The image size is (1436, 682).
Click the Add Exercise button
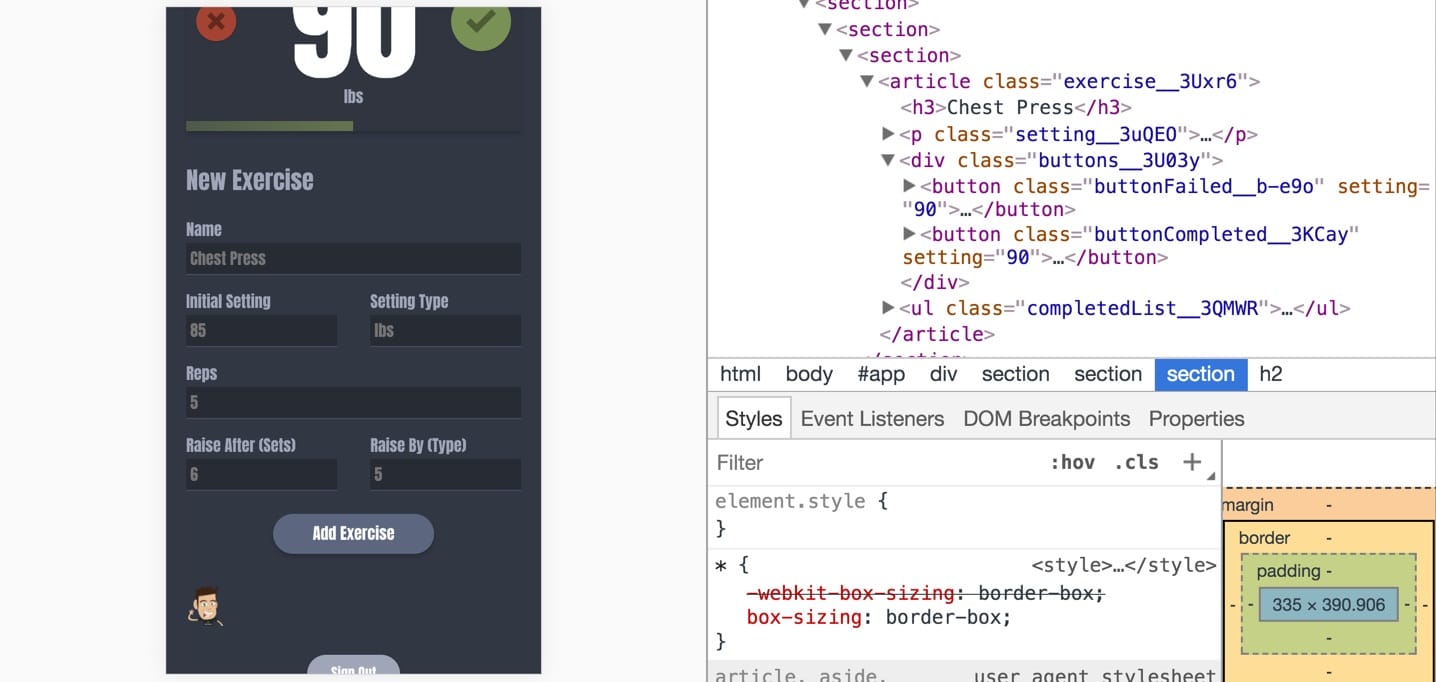[x=353, y=533]
